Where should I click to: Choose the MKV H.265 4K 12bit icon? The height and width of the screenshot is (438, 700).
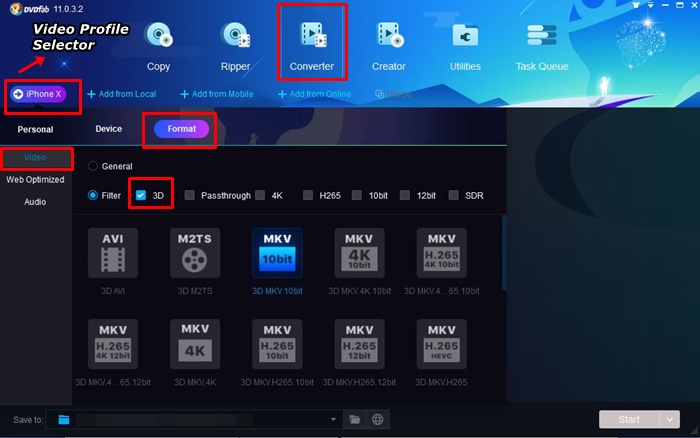pyautogui.click(x=113, y=344)
